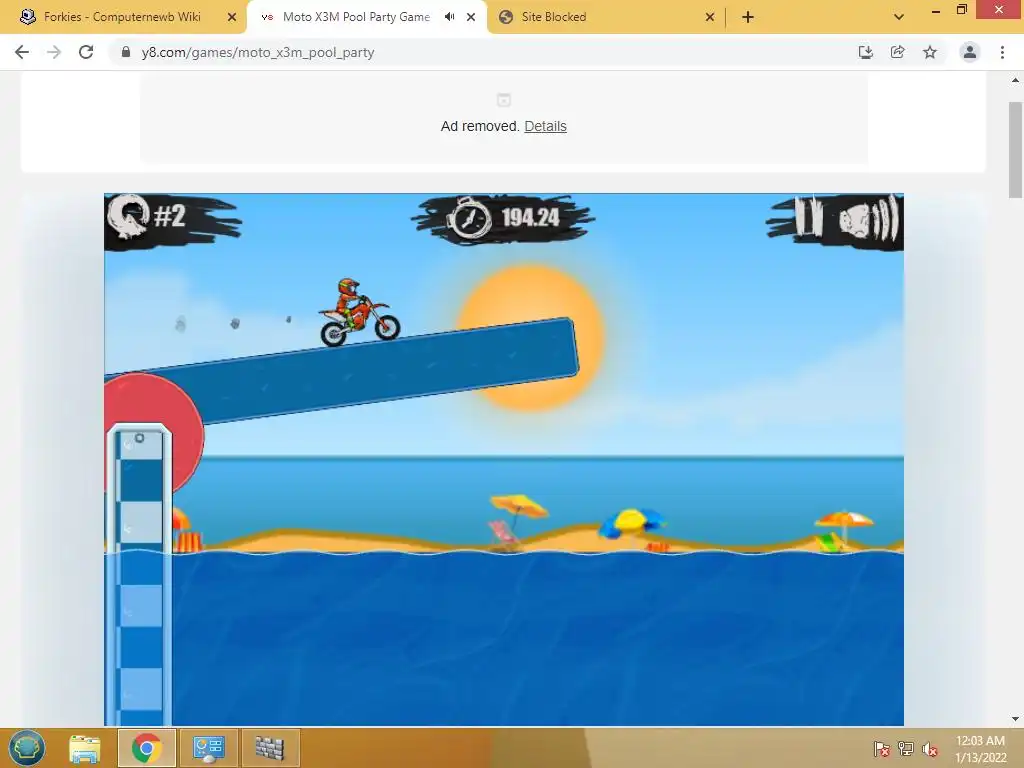Click the "Ad removed." notice text

480,126
